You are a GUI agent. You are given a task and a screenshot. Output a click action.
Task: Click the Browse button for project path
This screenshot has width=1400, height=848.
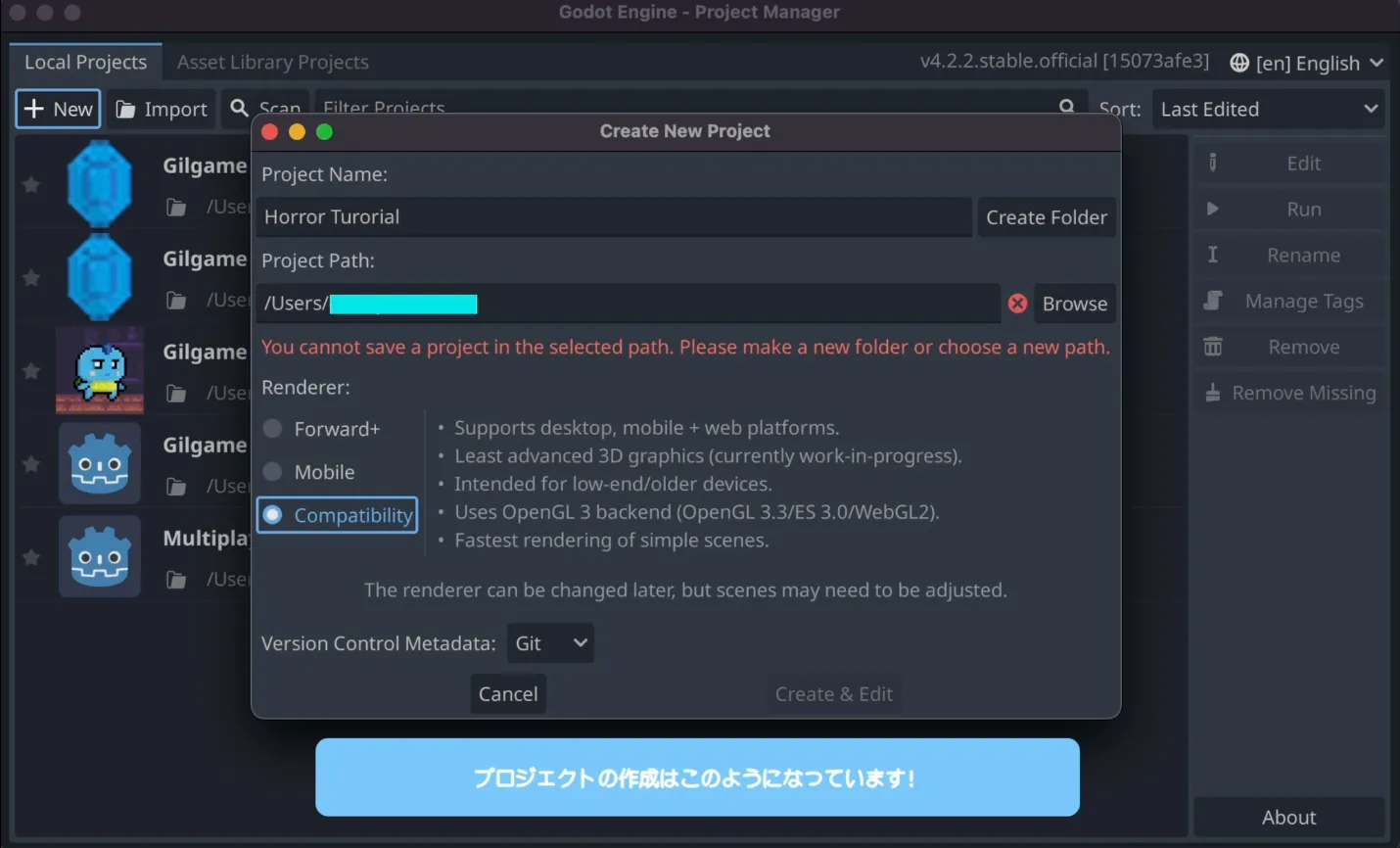pyautogui.click(x=1074, y=304)
